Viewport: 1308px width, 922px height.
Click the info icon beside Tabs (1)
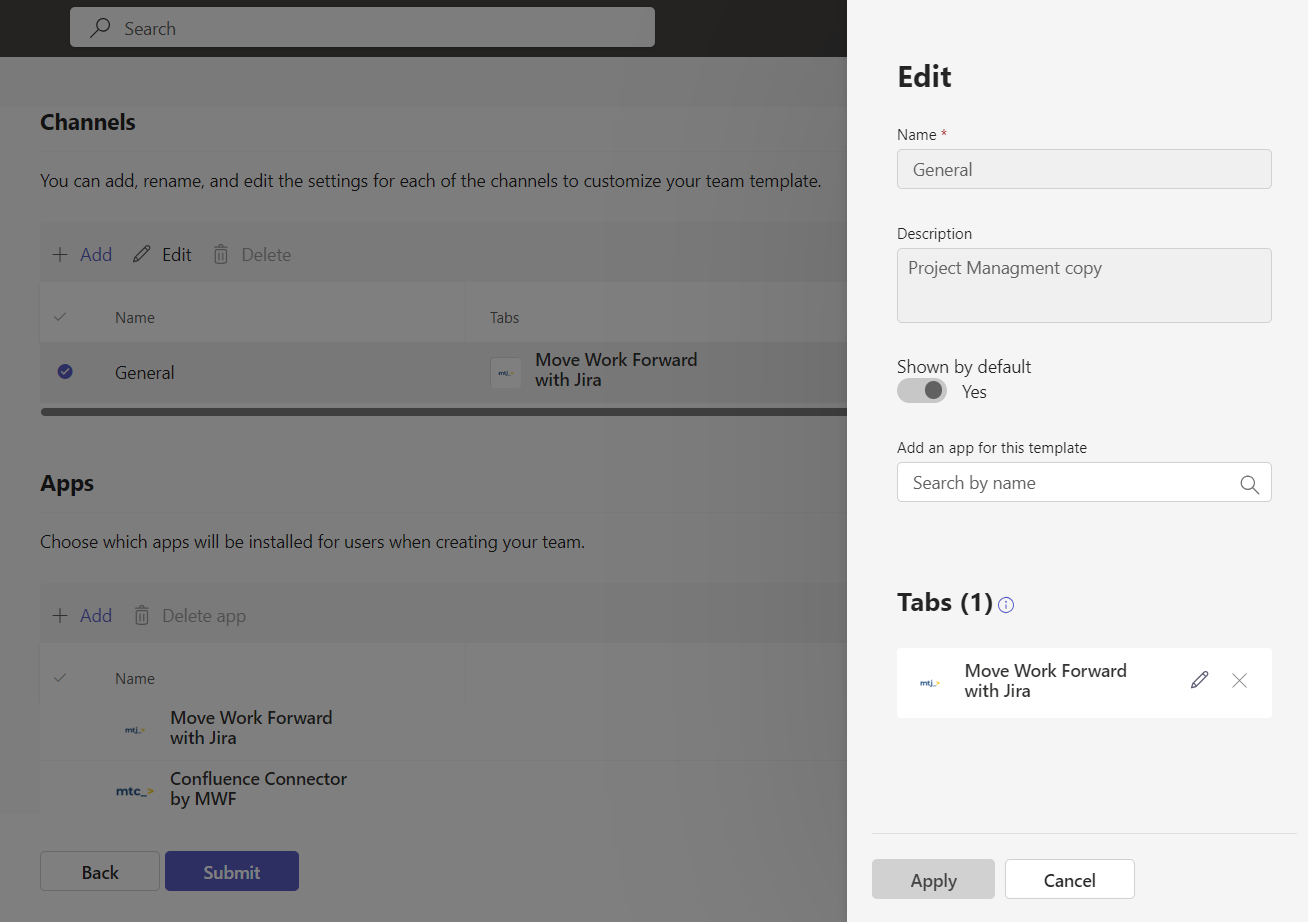point(1006,604)
